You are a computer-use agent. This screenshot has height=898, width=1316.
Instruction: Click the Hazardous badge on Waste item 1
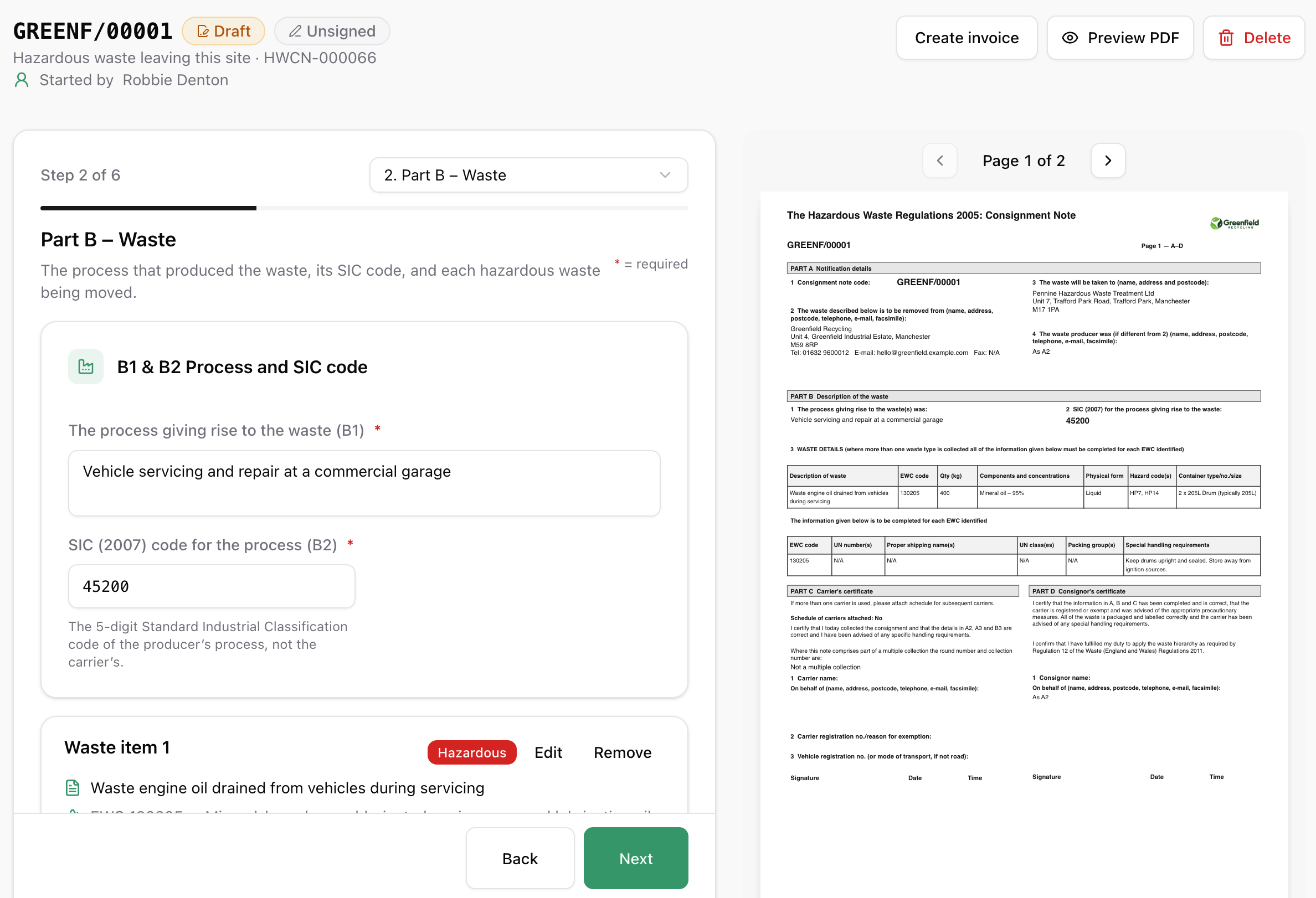tap(472, 752)
